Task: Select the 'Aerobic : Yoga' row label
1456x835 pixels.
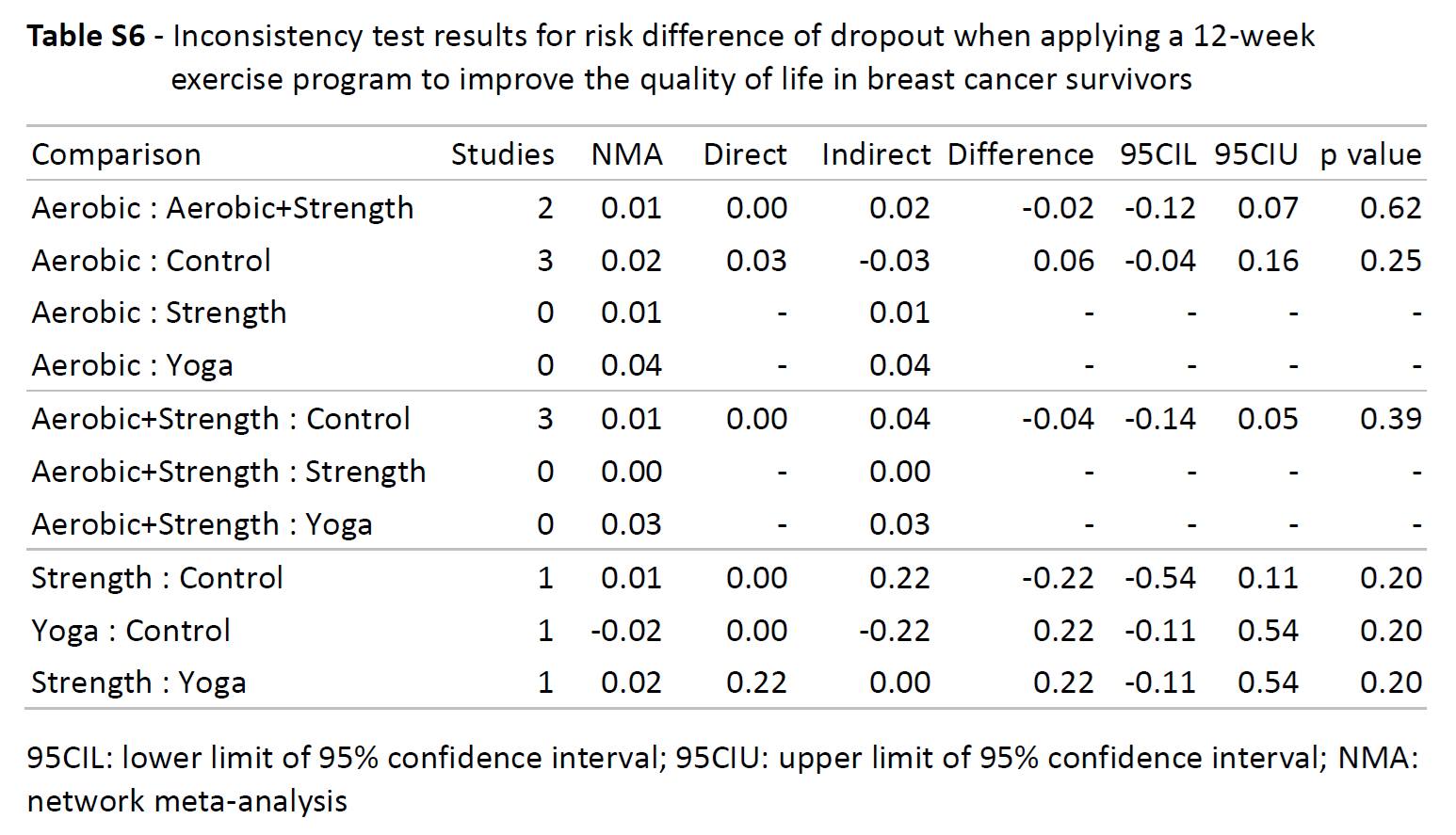Action: point(132,365)
